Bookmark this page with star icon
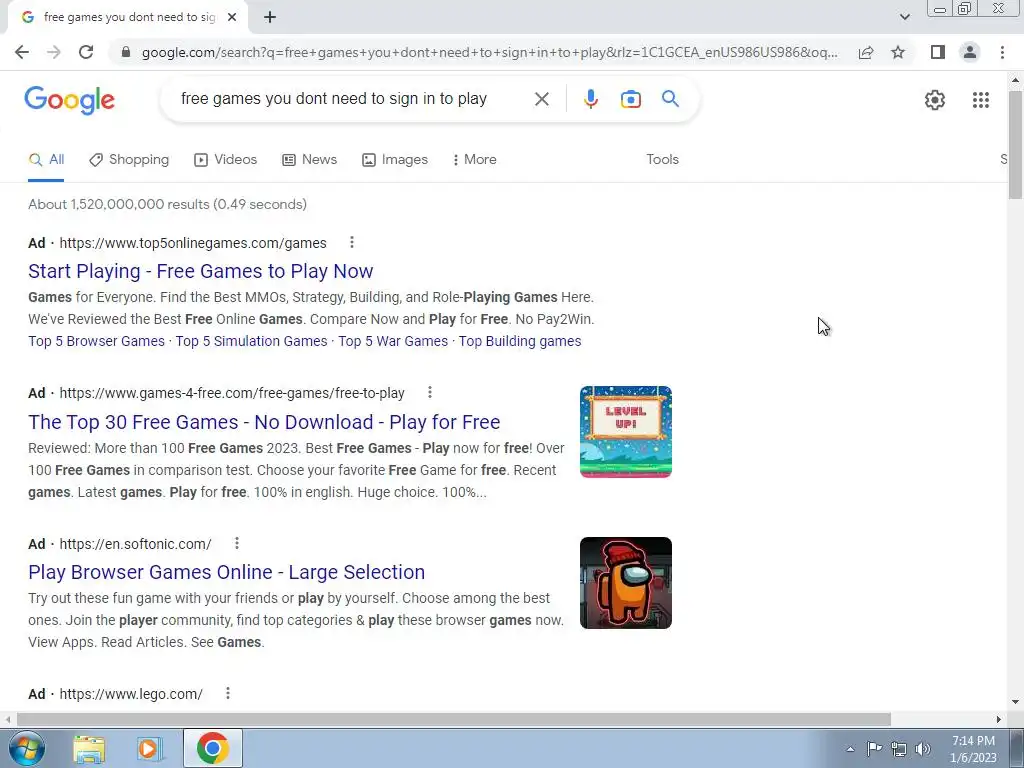This screenshot has width=1024, height=768. pyautogui.click(x=898, y=52)
